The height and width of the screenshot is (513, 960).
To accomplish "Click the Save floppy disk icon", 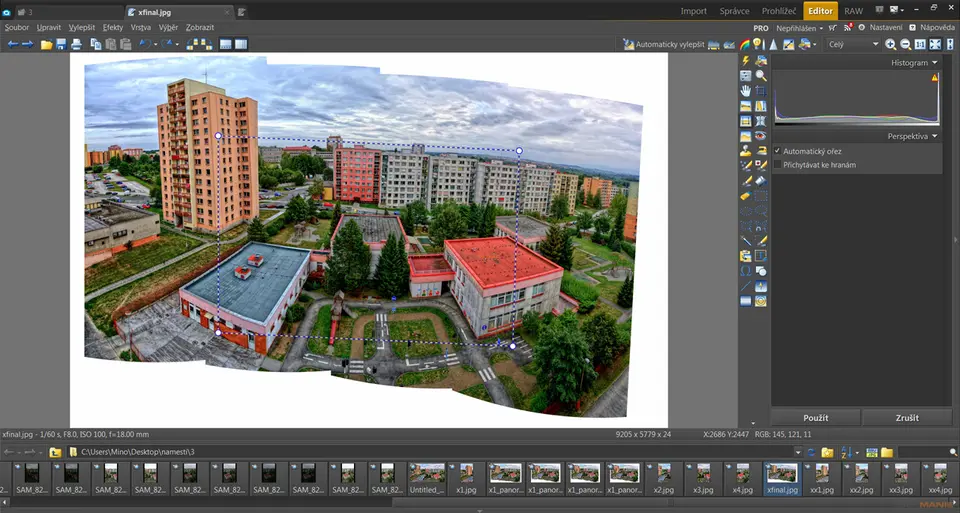I will tap(62, 44).
